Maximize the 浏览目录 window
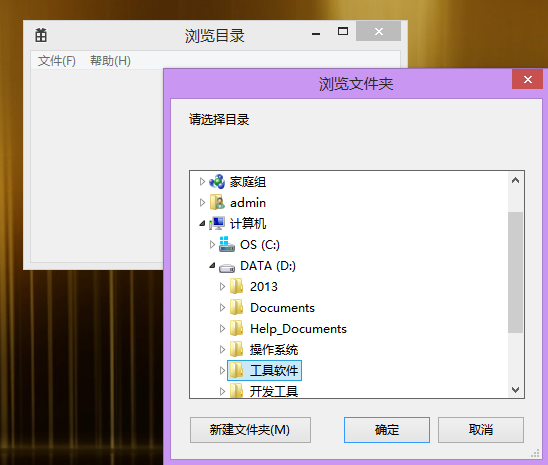The width and height of the screenshot is (548, 465). (343, 31)
